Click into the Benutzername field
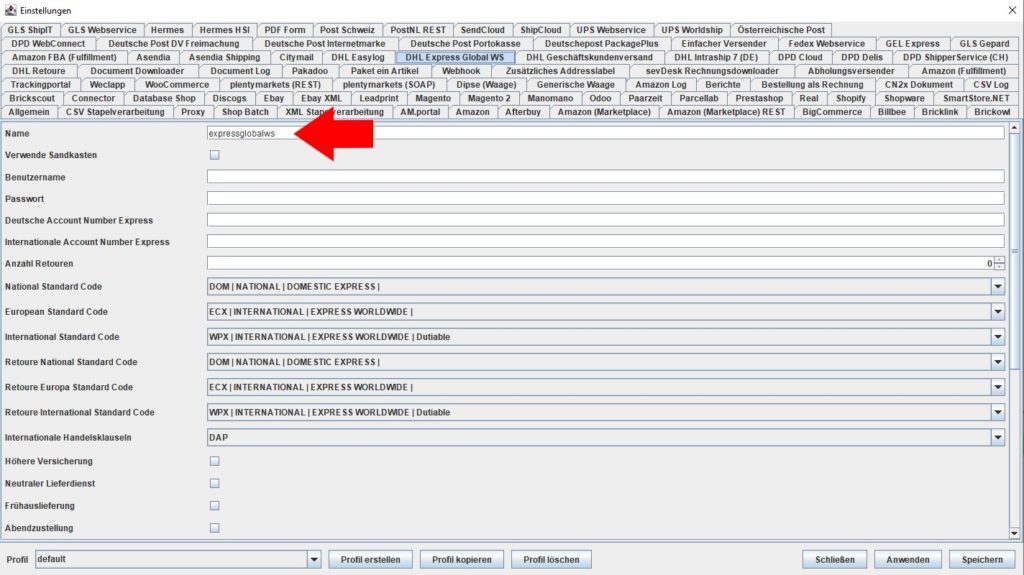 [x=605, y=176]
